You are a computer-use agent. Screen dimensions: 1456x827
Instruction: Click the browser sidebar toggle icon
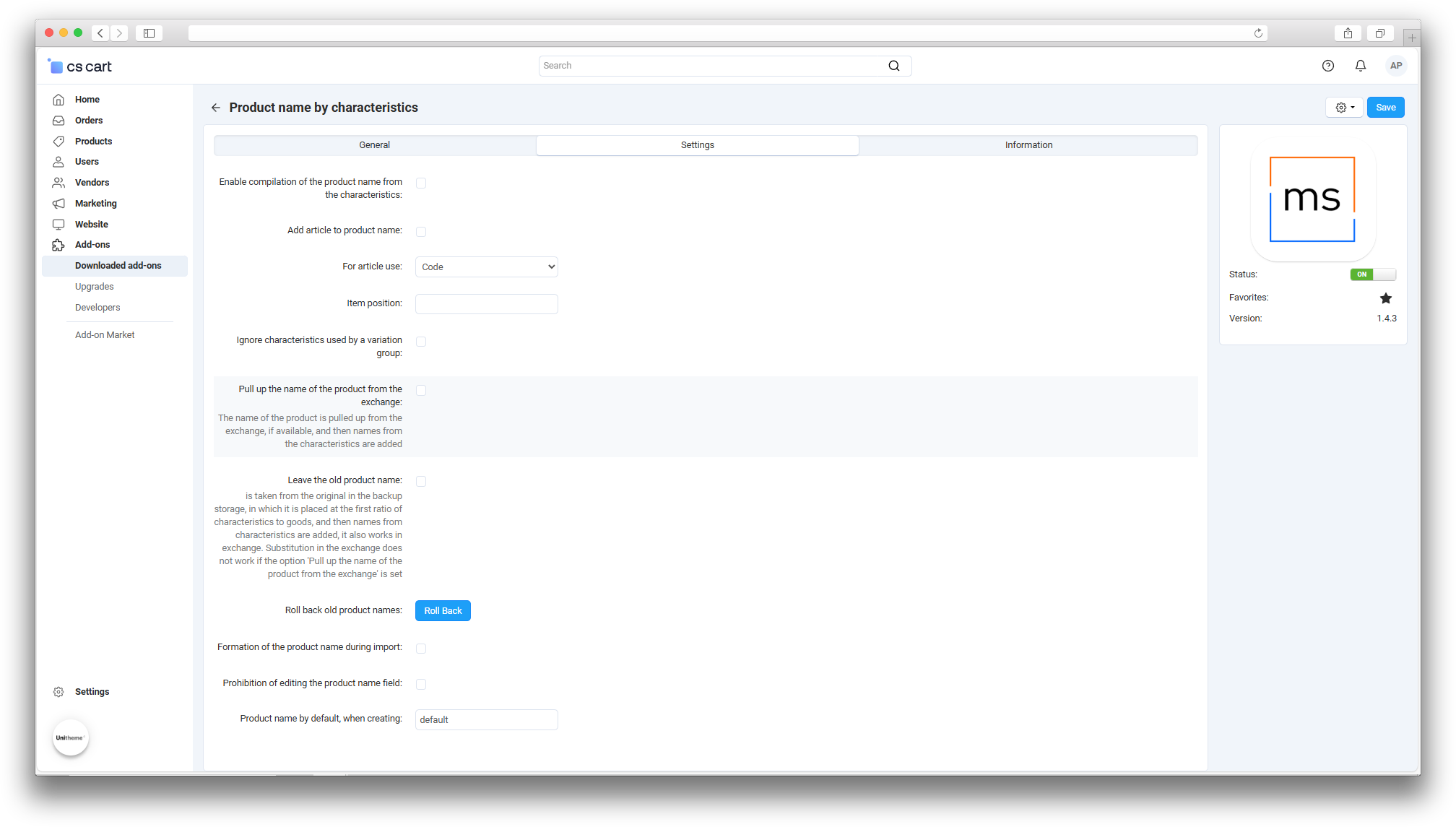coord(149,33)
